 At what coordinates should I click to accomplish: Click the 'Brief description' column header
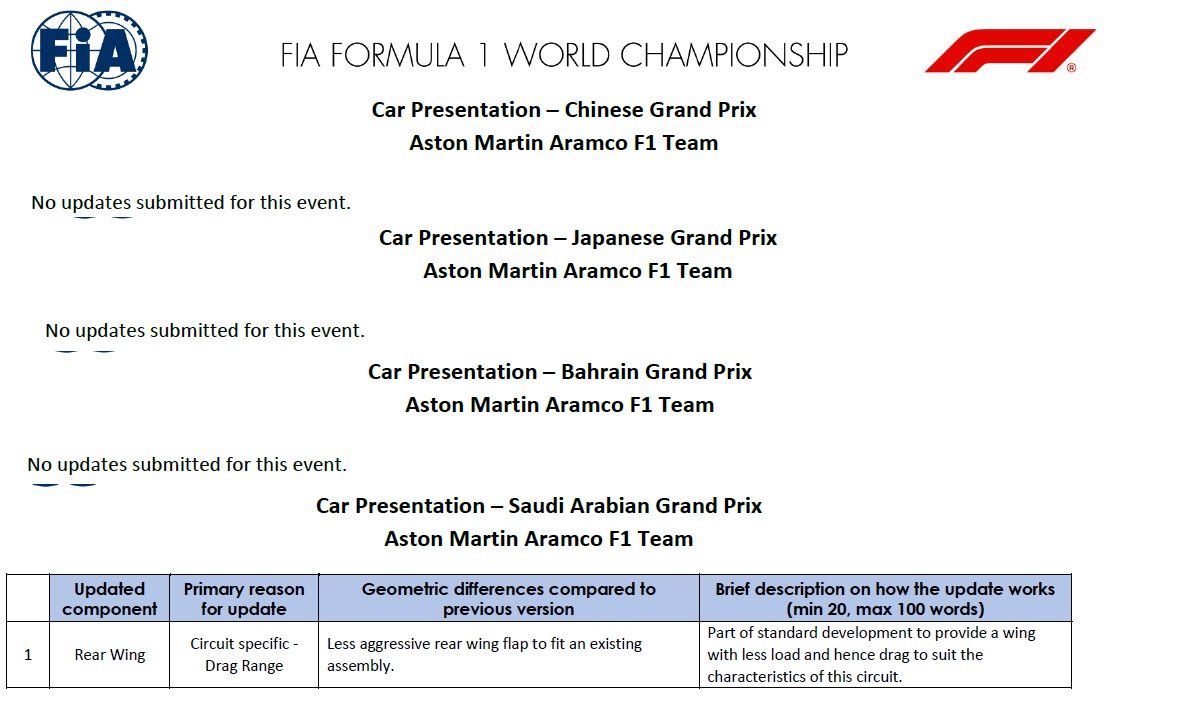tap(885, 599)
